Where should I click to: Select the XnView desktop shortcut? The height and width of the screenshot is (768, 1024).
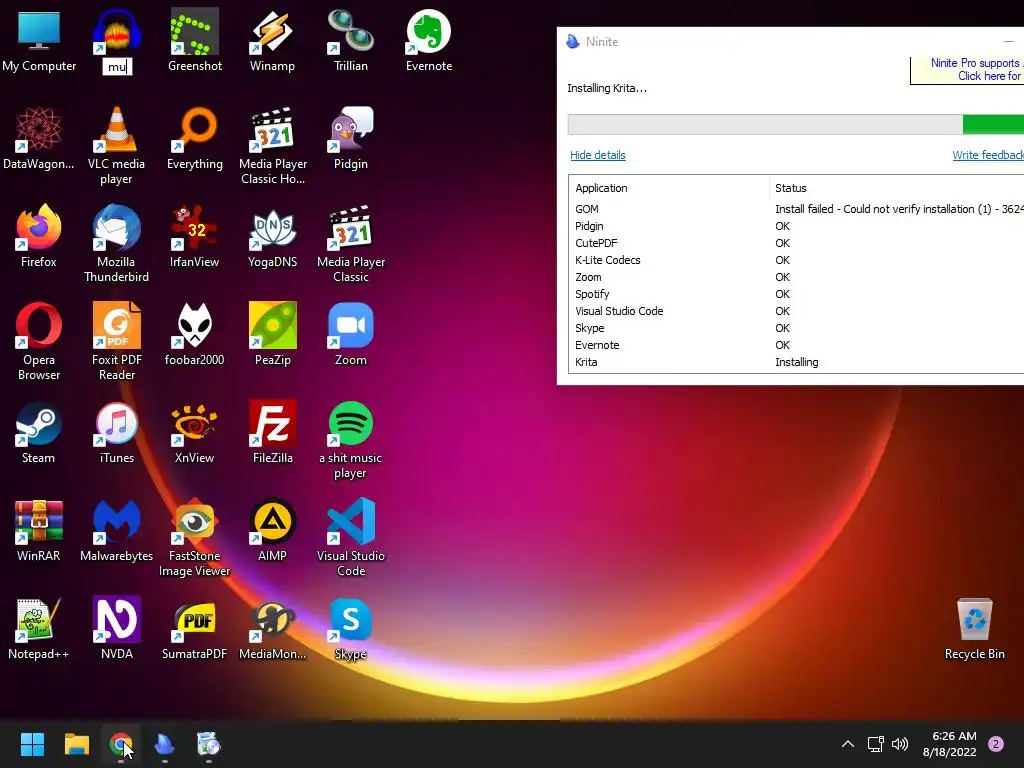point(195,432)
